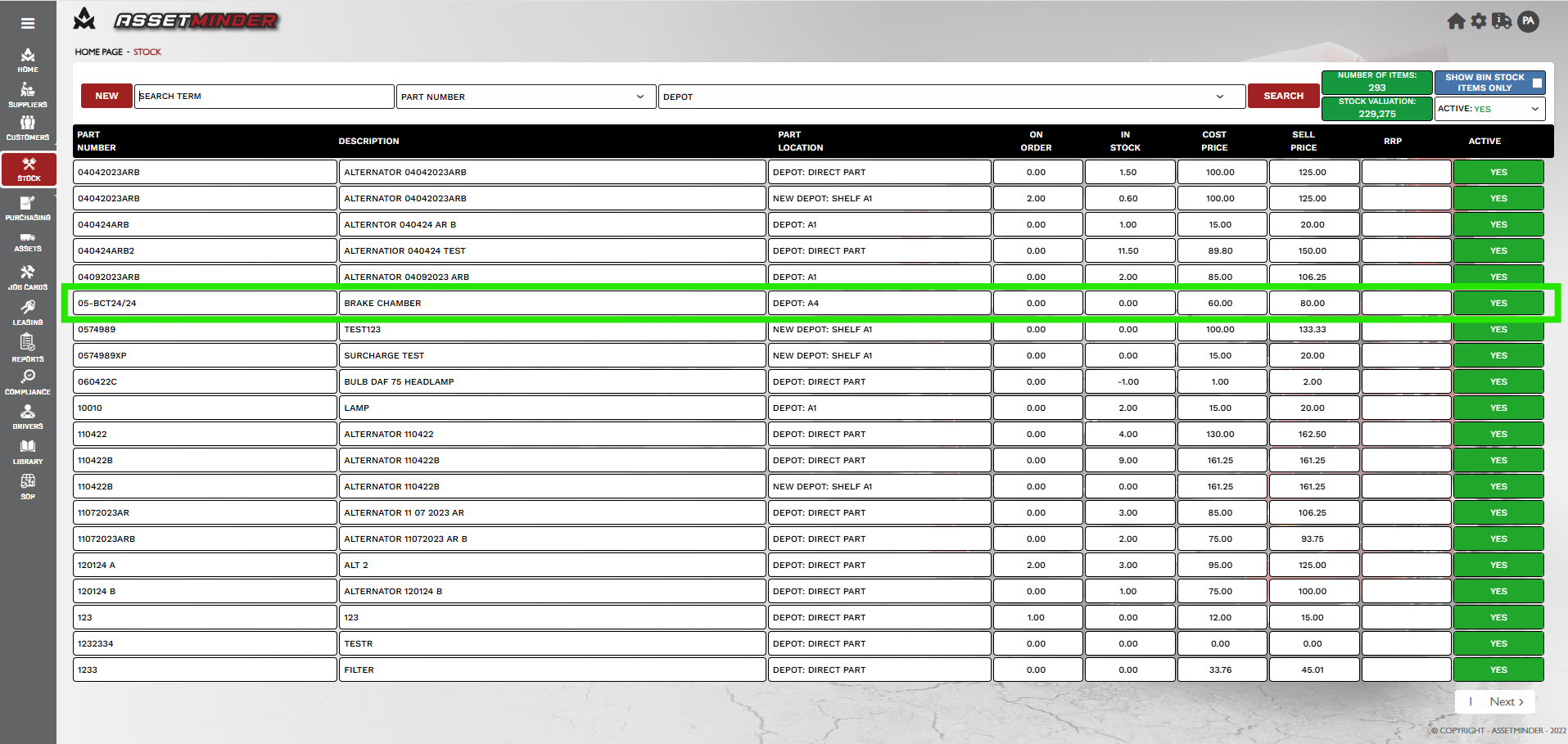Open Job Cards section
The width and height of the screenshot is (1568, 744).
pyautogui.click(x=28, y=277)
